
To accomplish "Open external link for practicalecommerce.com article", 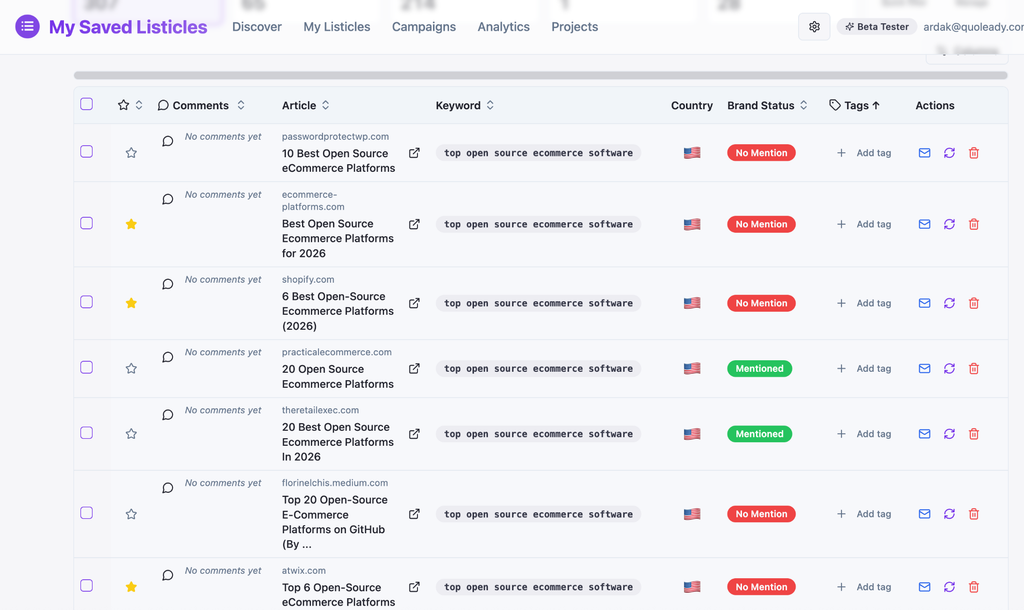I will (x=414, y=368).
